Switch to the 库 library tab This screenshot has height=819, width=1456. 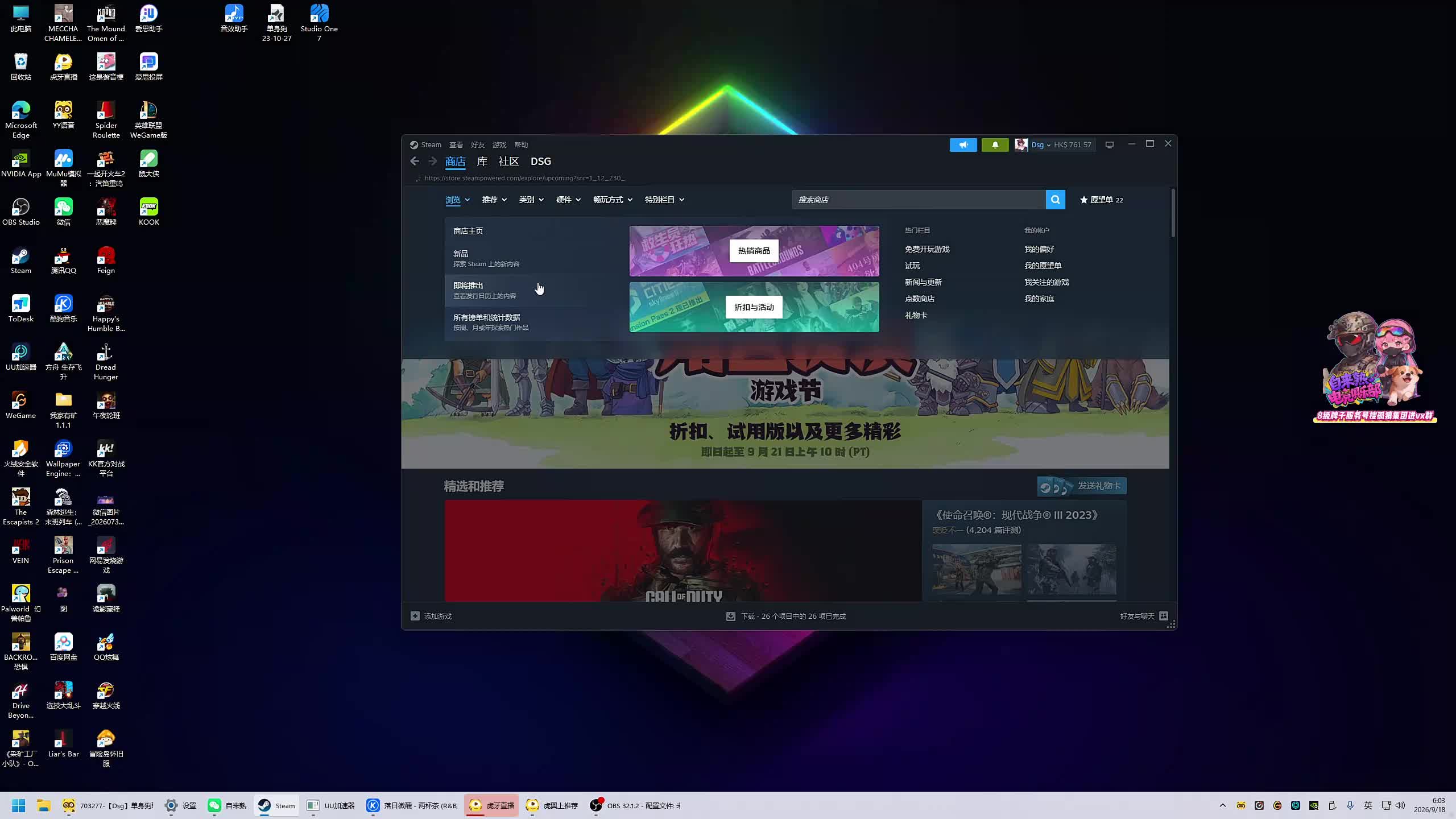point(482,162)
